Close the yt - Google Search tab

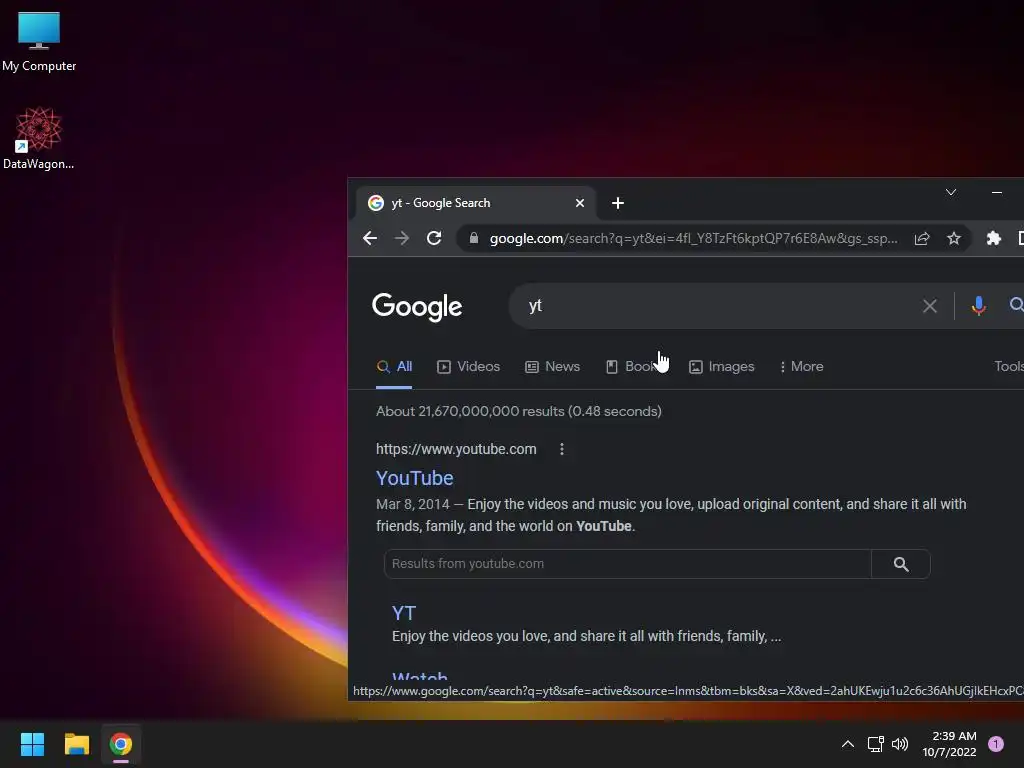(579, 203)
